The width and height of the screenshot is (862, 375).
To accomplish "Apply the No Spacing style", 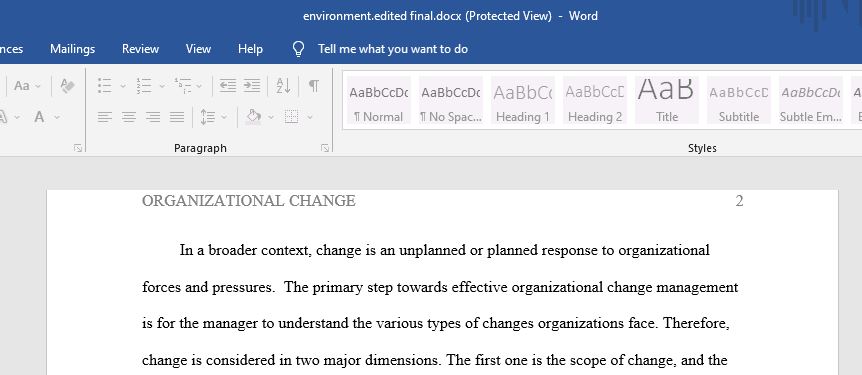I will point(451,100).
